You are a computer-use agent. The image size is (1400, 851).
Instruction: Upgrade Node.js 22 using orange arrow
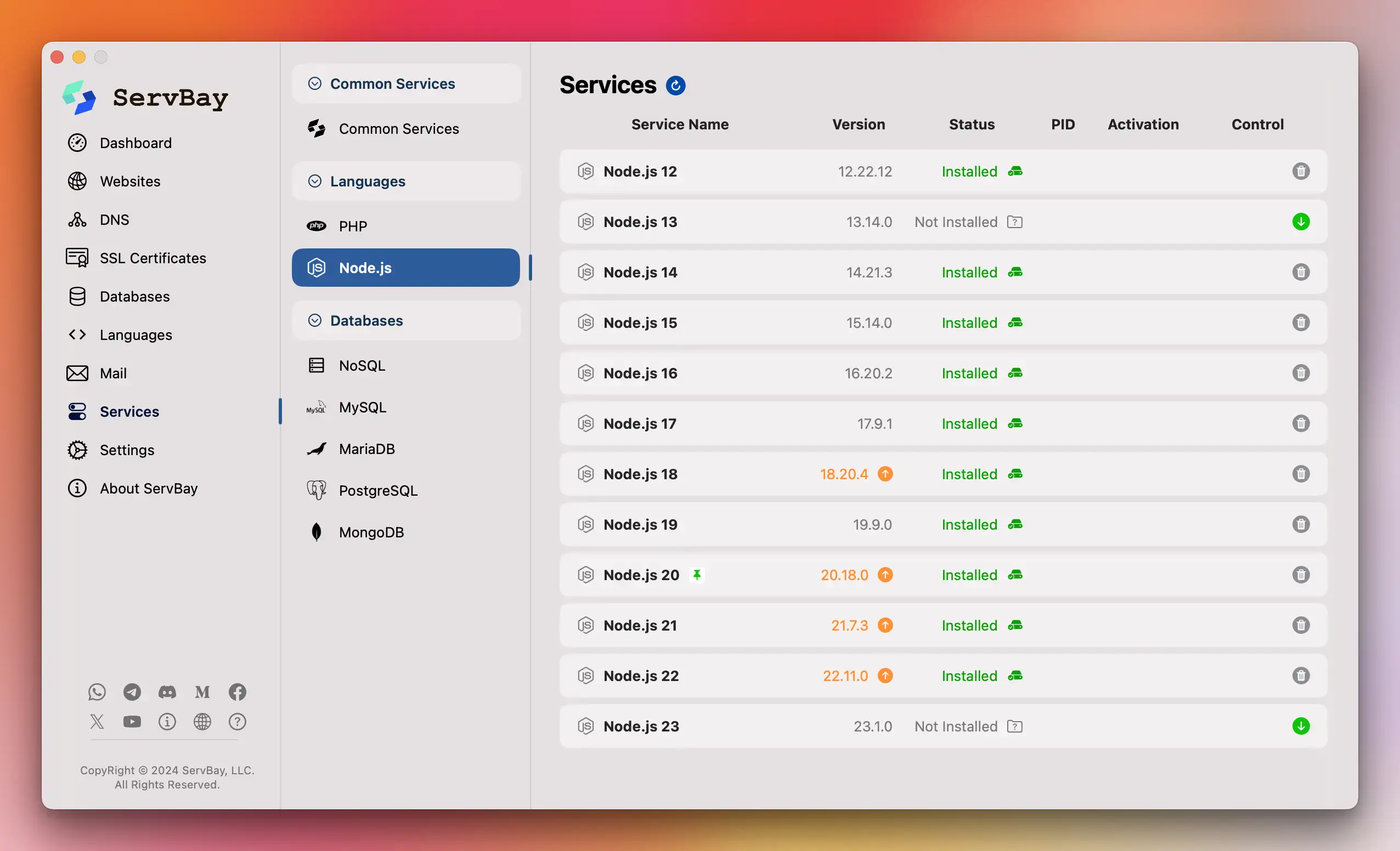click(885, 676)
